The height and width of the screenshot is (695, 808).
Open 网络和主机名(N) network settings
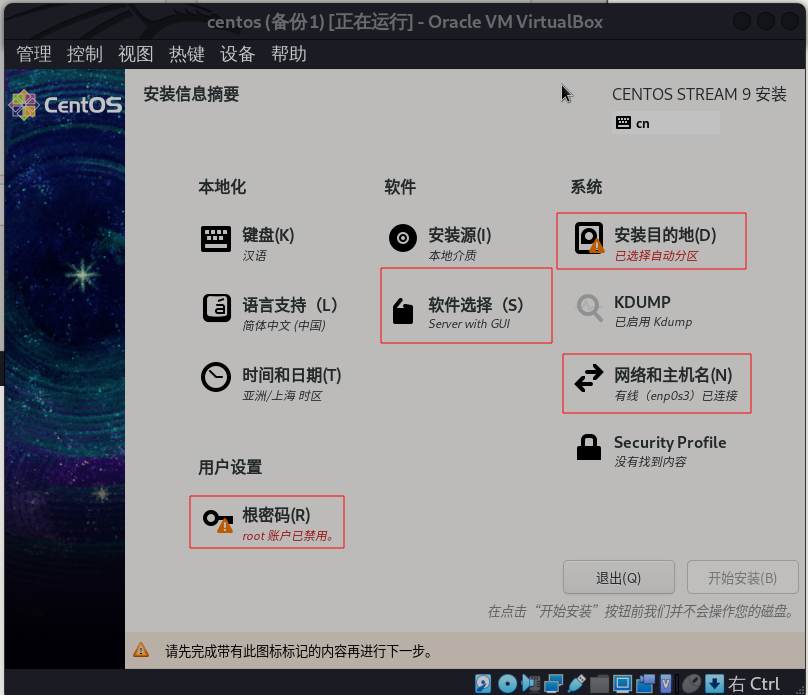tap(656, 383)
